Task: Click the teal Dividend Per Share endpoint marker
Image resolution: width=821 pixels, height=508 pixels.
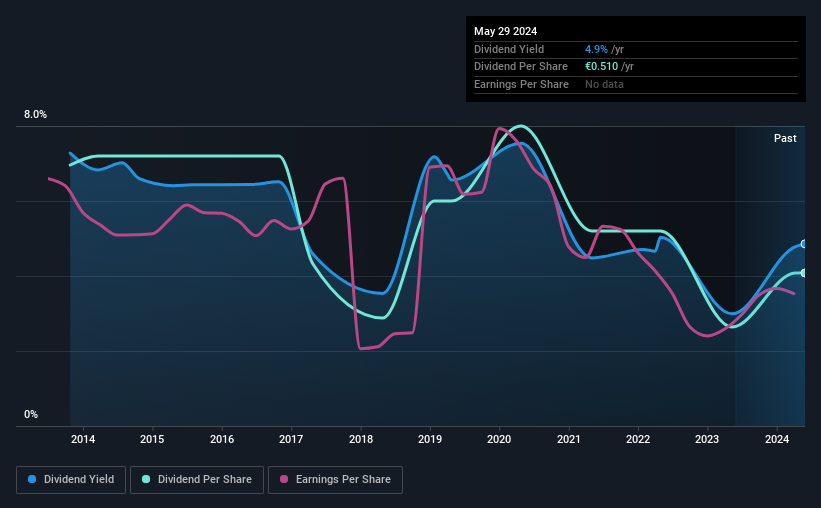Action: (804, 273)
